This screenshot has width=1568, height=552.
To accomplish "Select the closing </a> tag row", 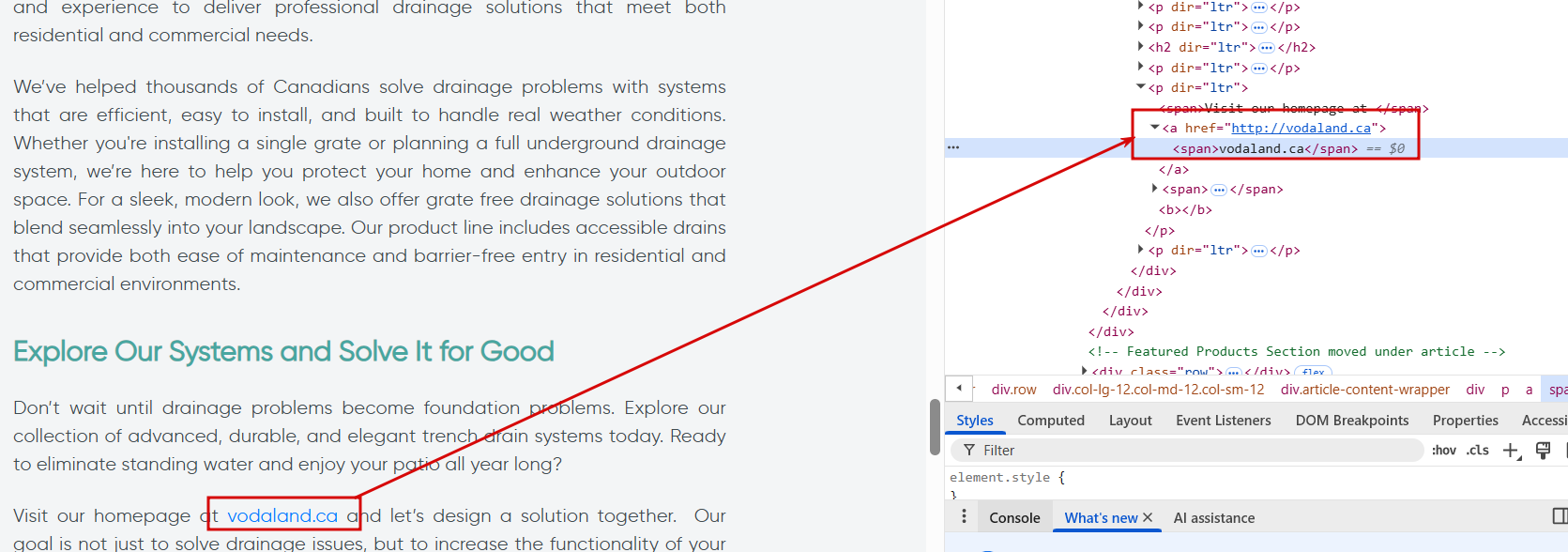I will [1174, 169].
